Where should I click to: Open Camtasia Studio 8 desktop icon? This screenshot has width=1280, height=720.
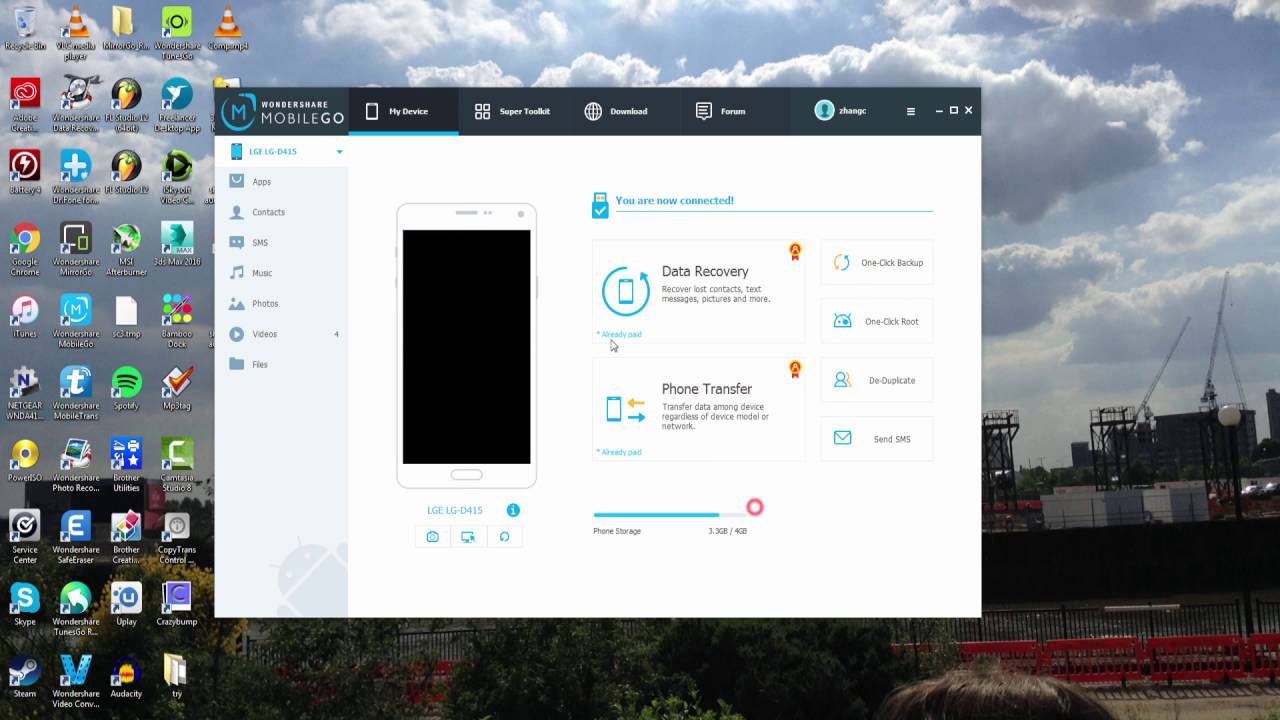click(x=177, y=465)
